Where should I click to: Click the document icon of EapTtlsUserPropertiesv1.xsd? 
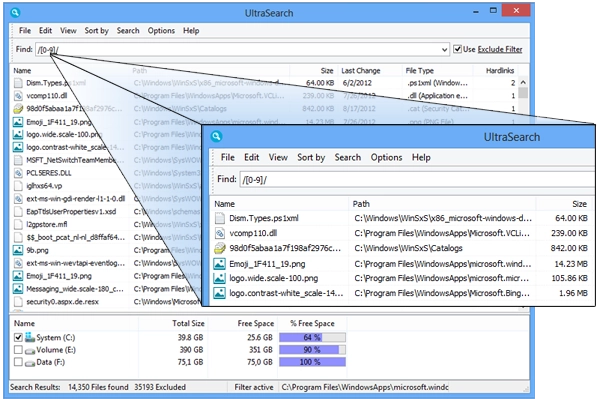pos(18,212)
